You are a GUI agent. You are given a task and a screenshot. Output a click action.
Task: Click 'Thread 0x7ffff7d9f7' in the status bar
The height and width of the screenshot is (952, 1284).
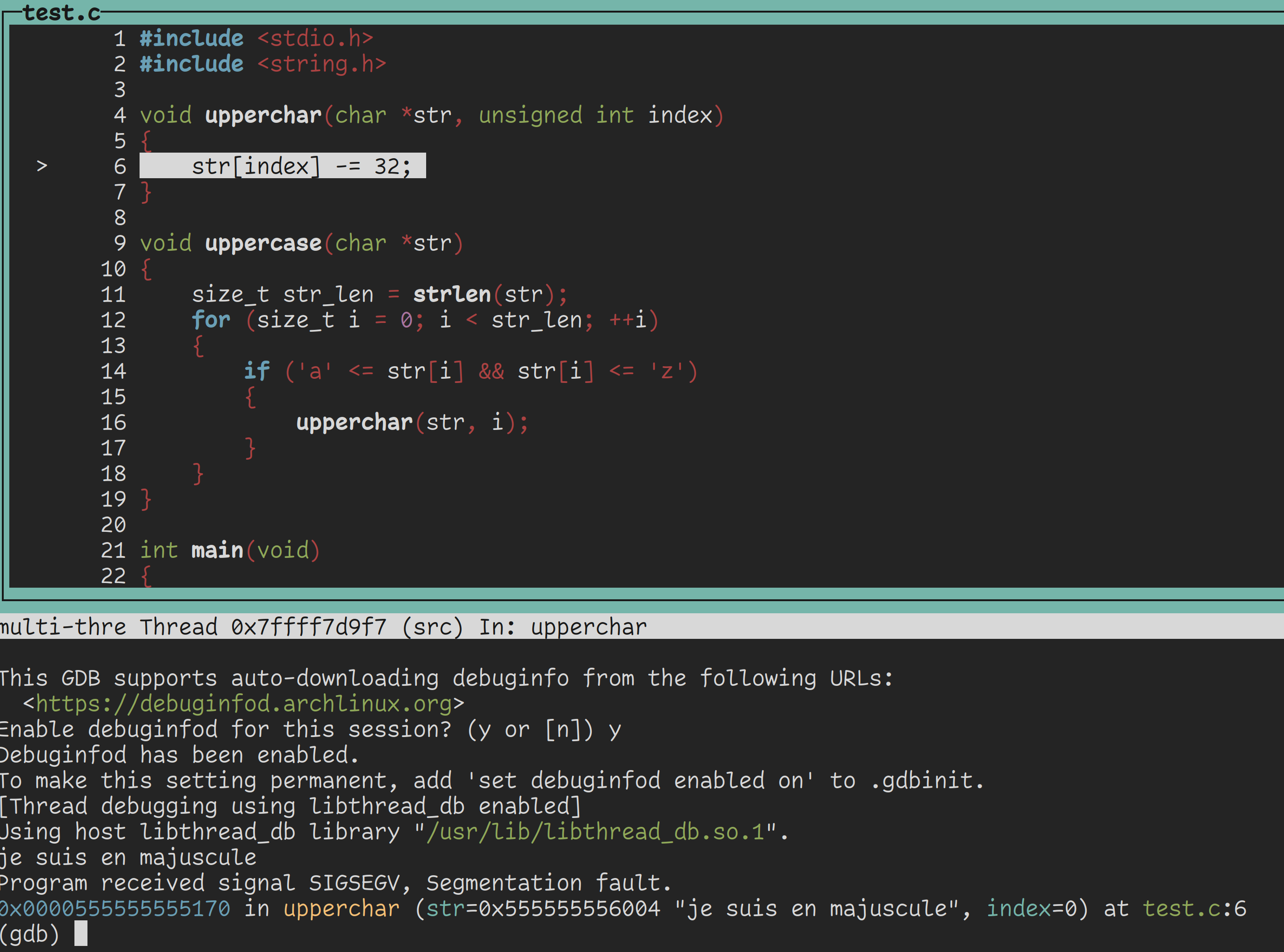tap(263, 627)
